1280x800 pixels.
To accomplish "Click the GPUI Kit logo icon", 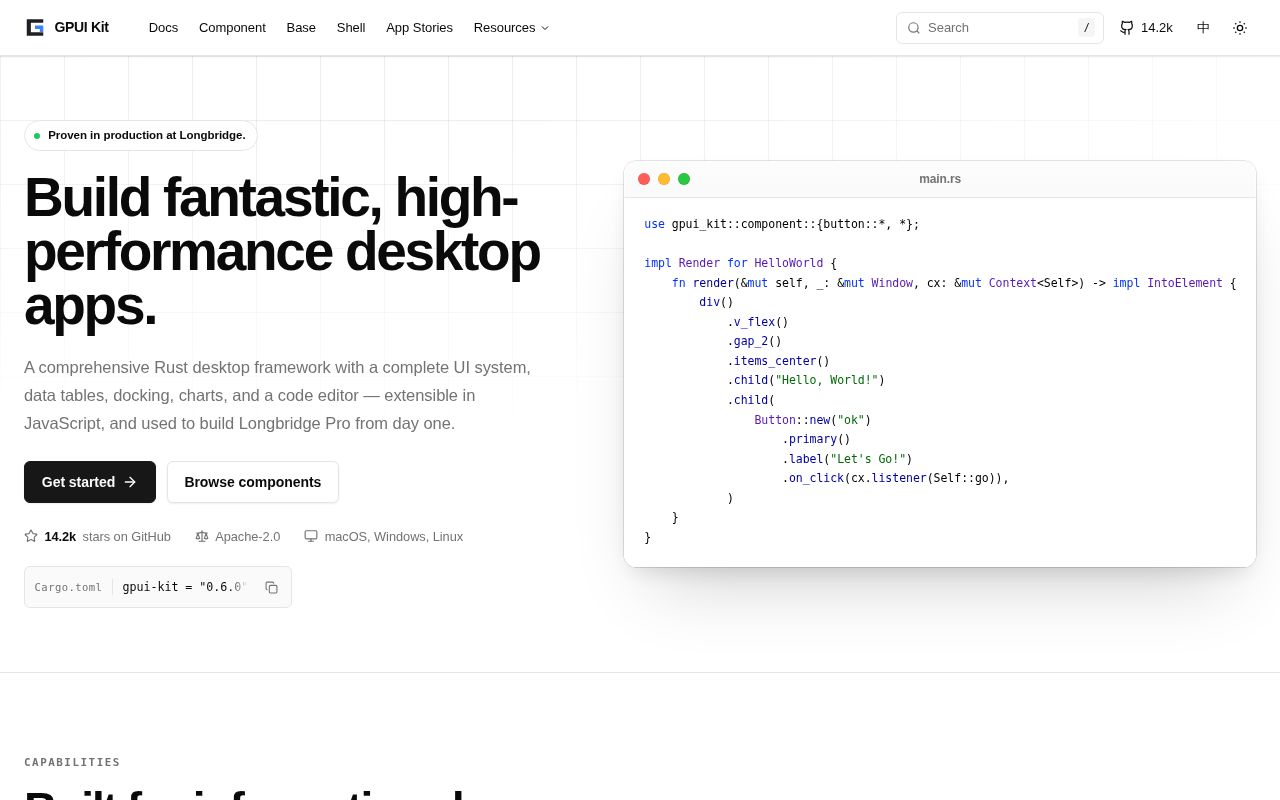I will (x=35, y=27).
